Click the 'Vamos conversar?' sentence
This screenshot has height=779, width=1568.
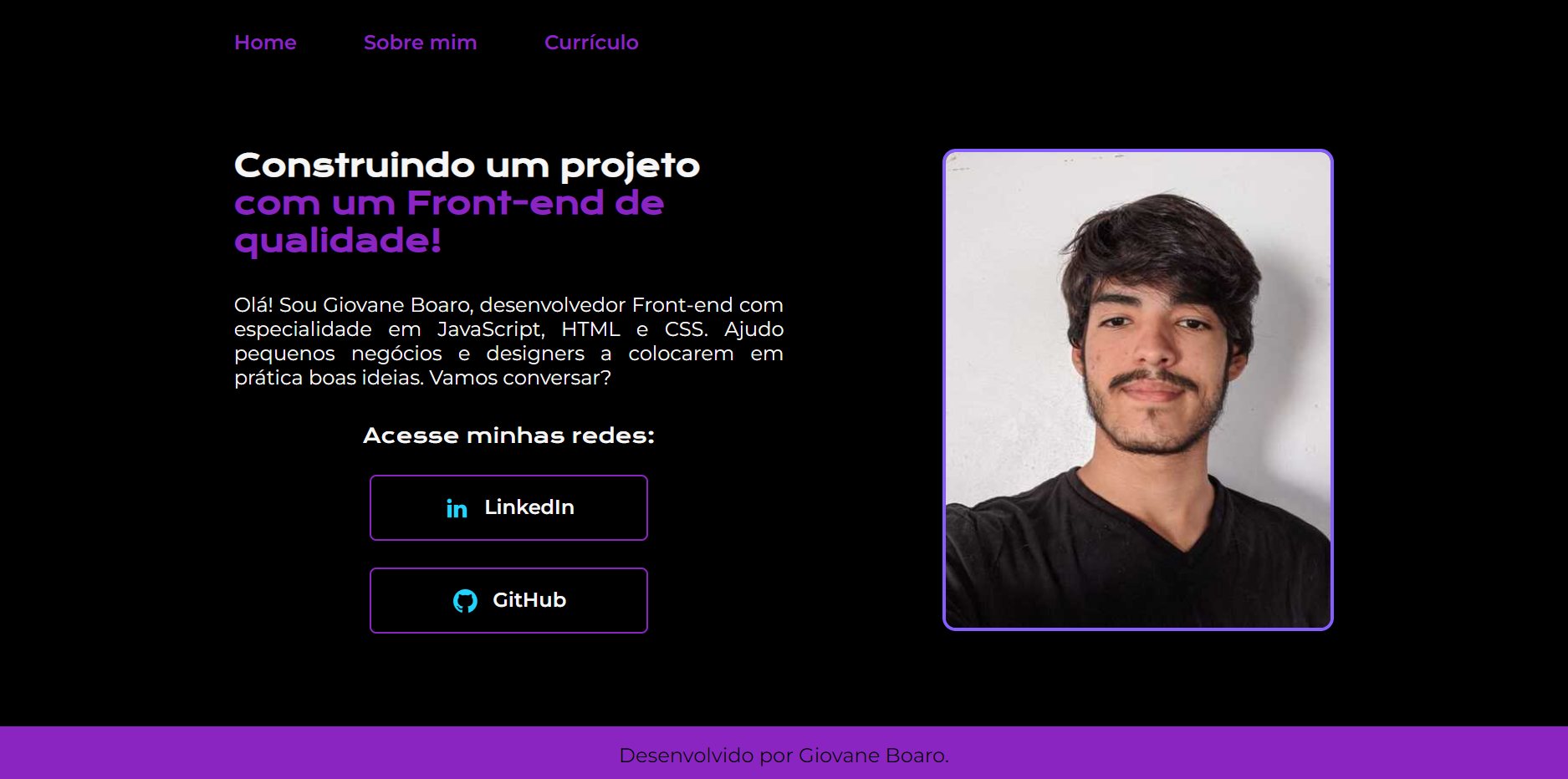520,378
